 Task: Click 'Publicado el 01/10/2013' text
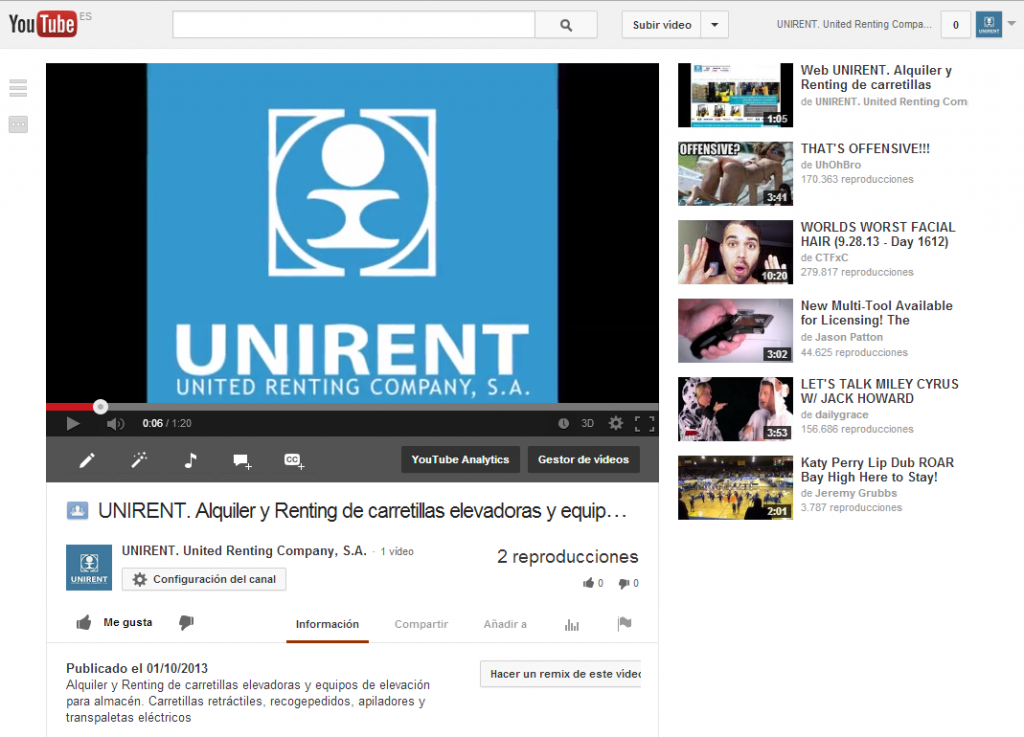(136, 668)
